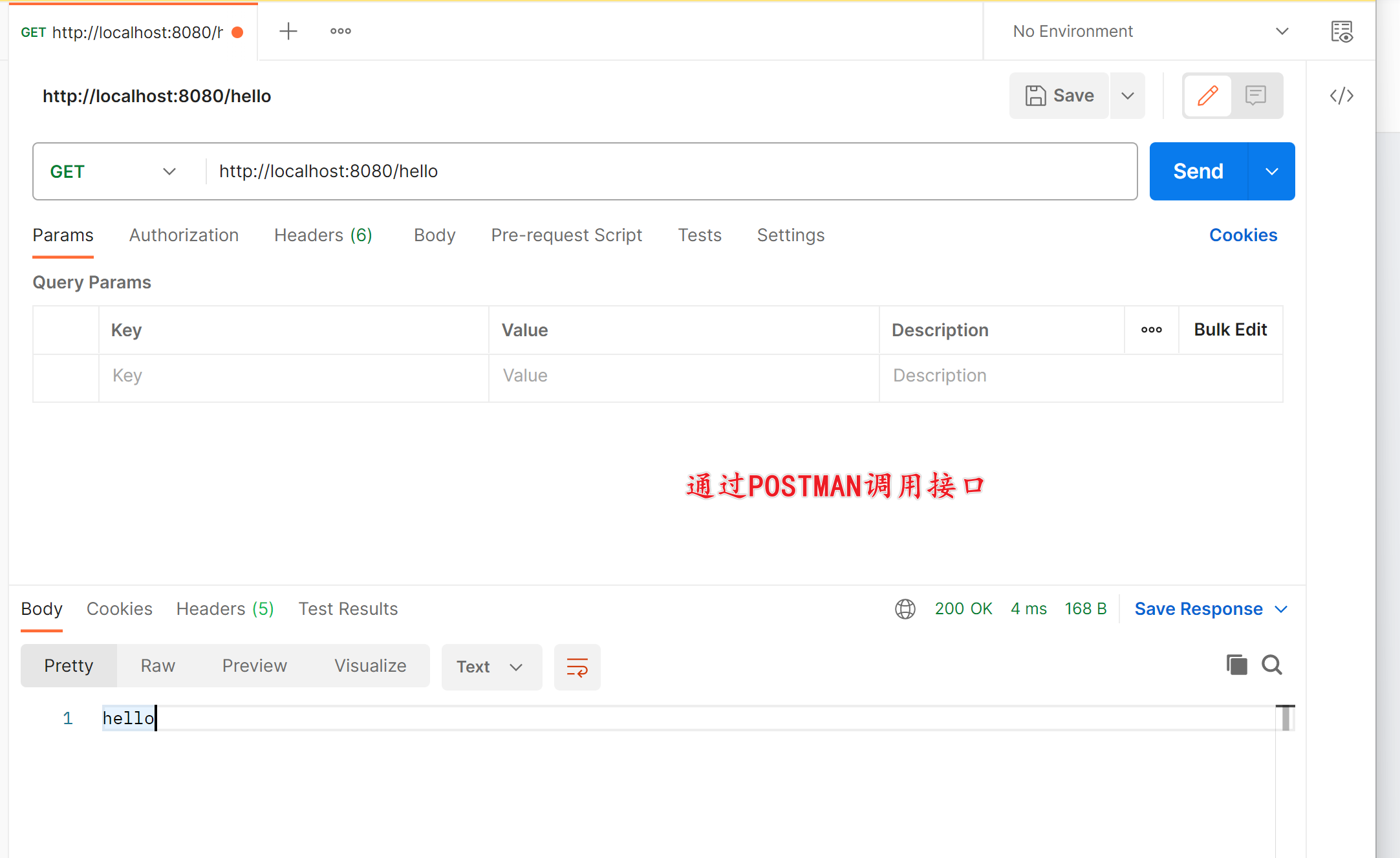Open the request Body tab
This screenshot has height=858, width=1400.
pos(435,235)
